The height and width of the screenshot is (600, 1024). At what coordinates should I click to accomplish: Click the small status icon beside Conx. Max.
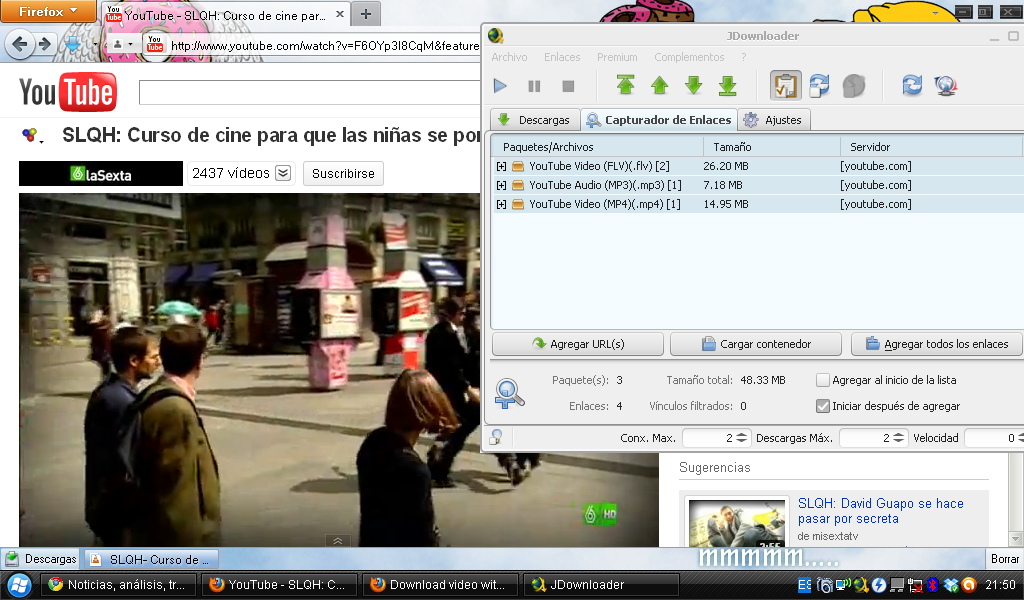point(496,437)
